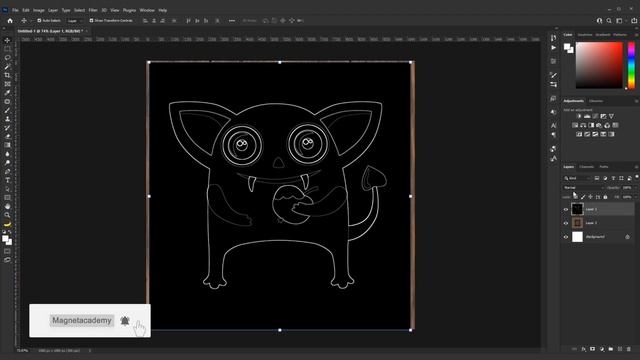Select the Clone Stamp tool
The image size is (640, 360).
click(7, 119)
